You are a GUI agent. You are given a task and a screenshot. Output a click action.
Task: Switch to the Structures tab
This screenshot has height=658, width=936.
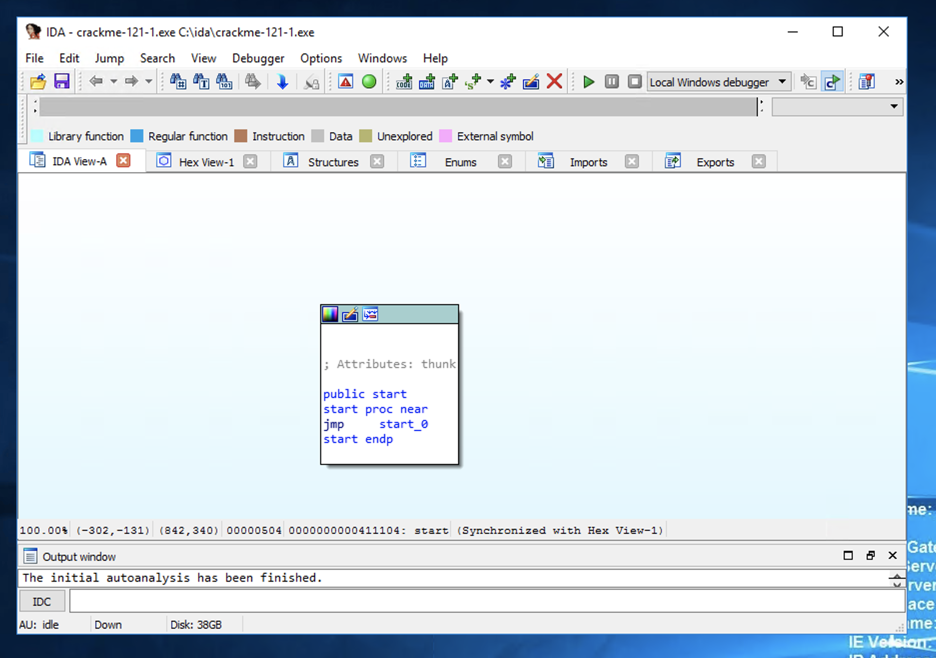(x=332, y=162)
